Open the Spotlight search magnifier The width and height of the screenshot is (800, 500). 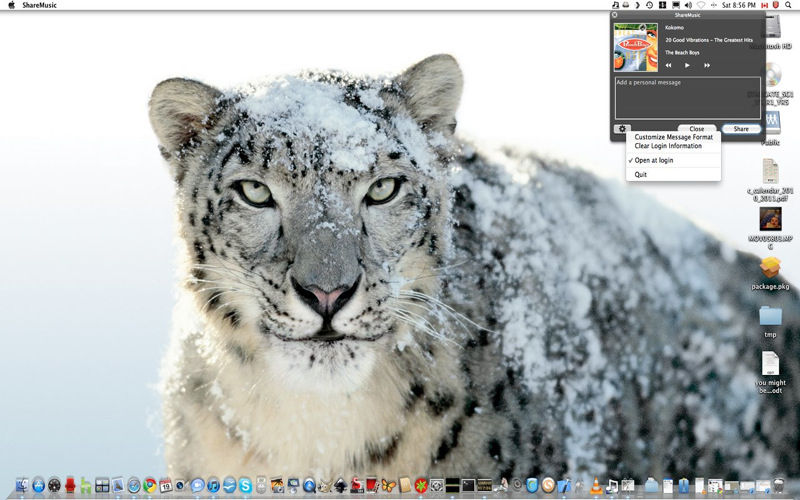790,5
